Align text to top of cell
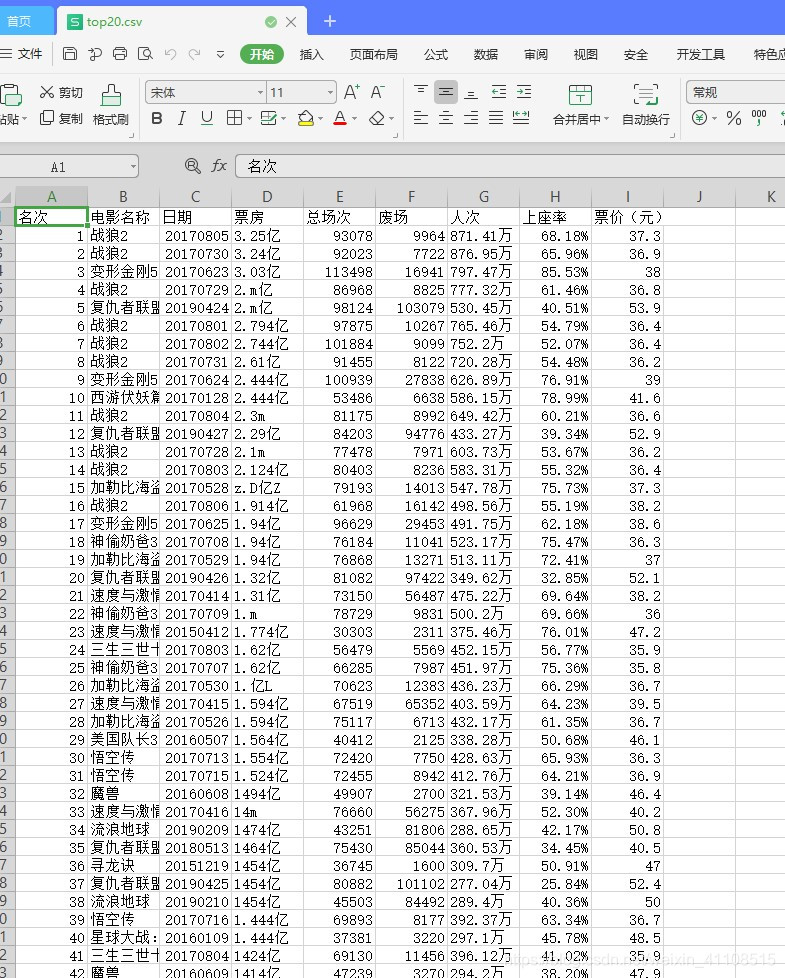The image size is (785, 978). [x=421, y=92]
